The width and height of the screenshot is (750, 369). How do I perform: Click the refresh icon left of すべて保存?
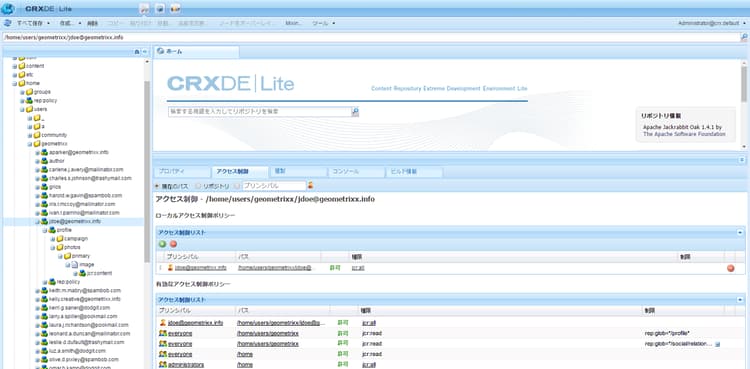pos(7,23)
